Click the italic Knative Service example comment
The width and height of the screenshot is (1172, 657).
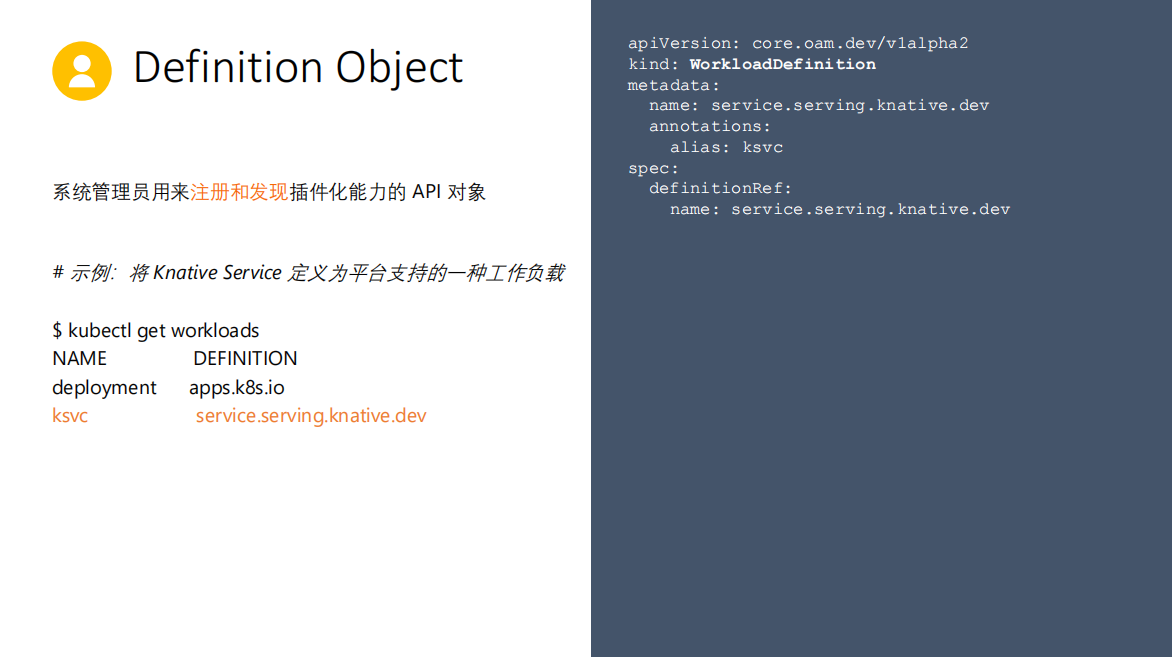pyautogui.click(x=308, y=272)
